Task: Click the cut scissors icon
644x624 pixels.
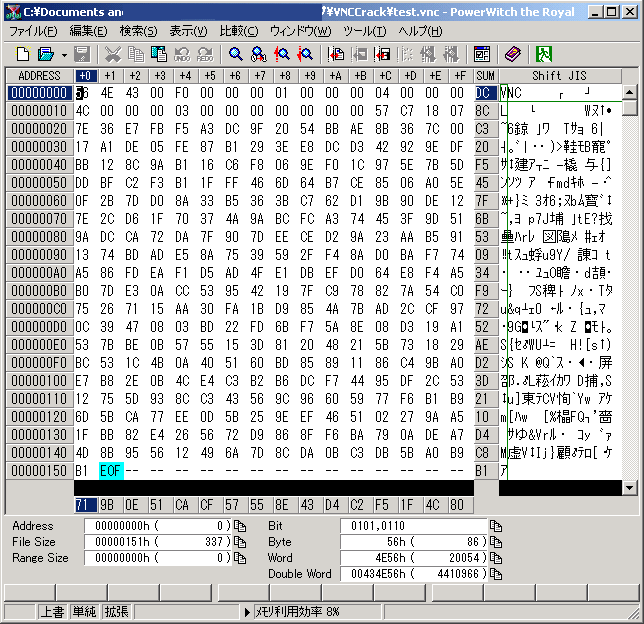Action: 112,54
